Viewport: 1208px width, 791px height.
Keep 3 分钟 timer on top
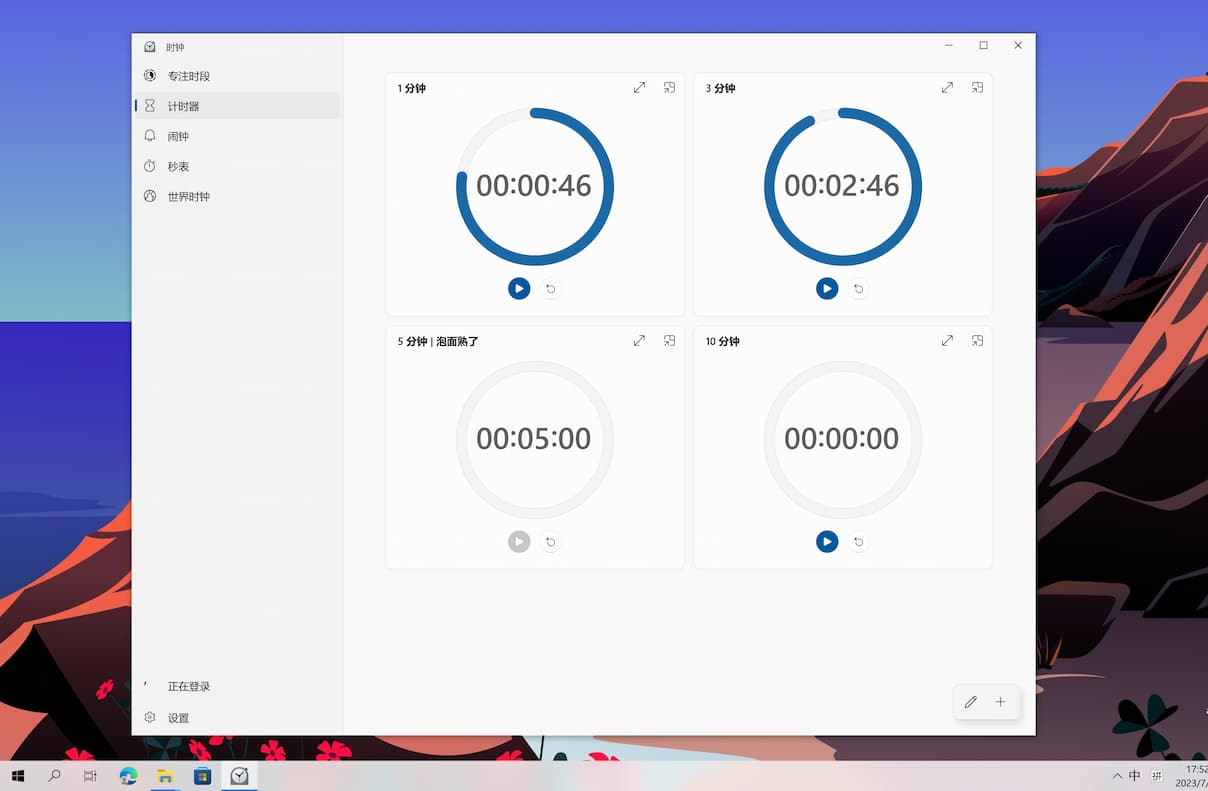(977, 88)
